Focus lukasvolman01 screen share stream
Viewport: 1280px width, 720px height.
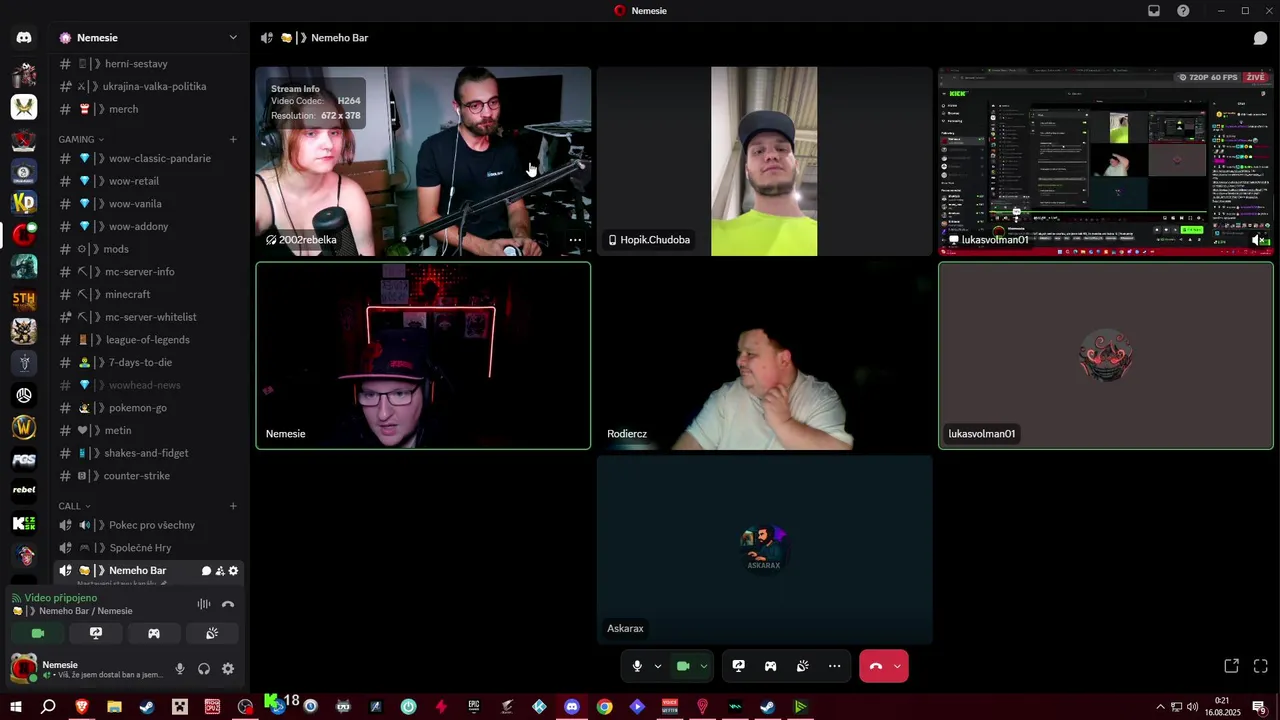pos(1106,162)
